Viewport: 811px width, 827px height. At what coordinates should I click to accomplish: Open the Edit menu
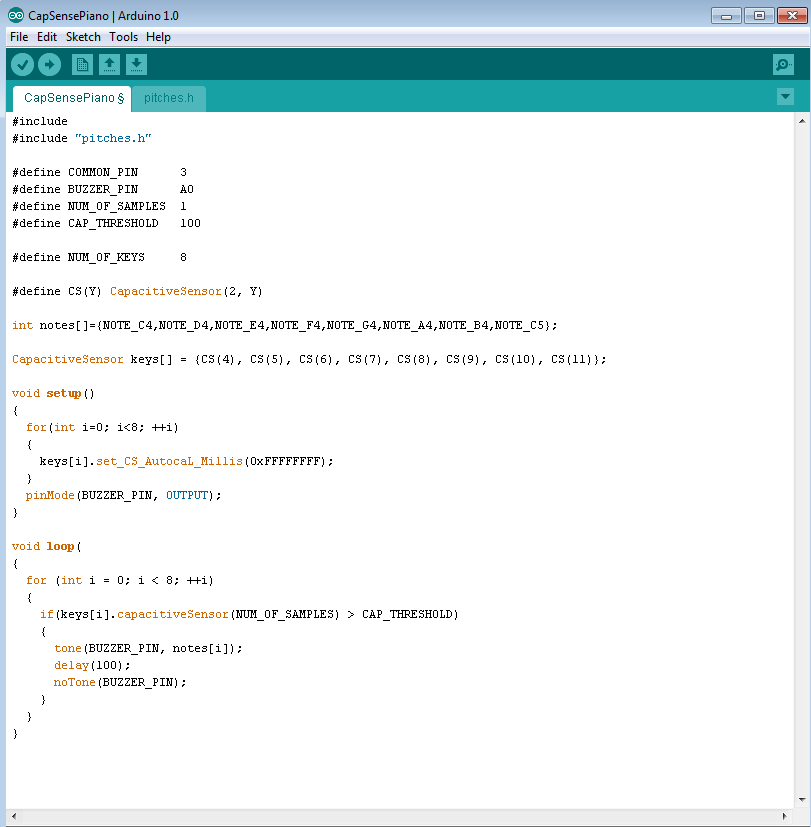point(46,37)
